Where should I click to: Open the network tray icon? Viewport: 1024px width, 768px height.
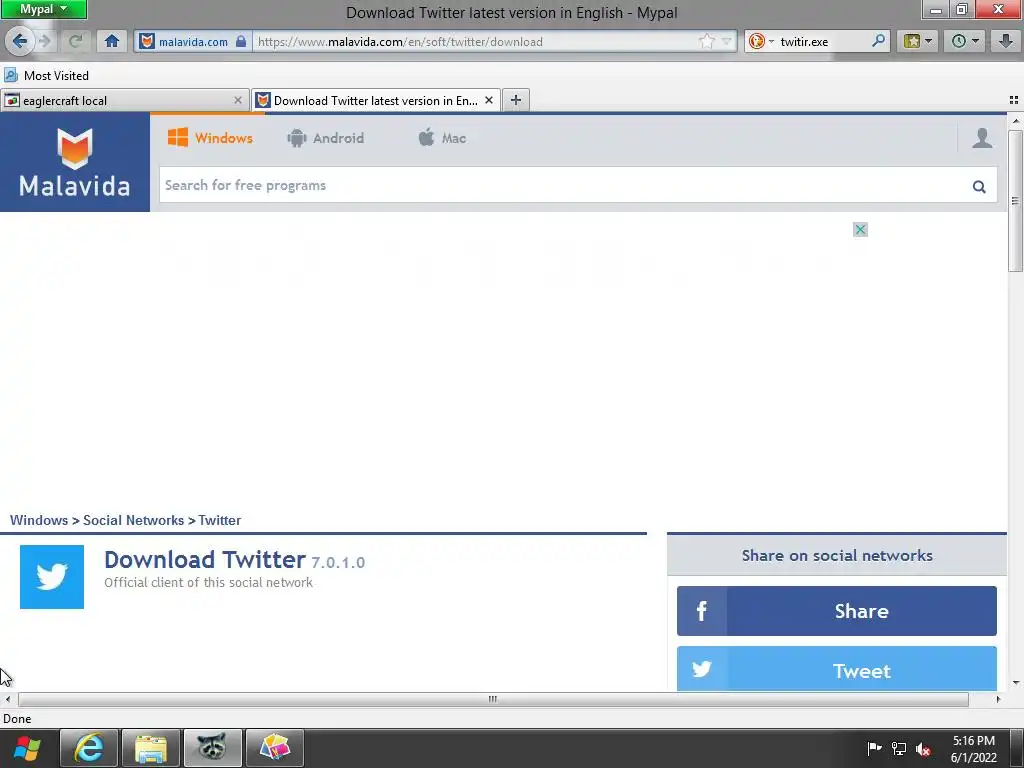click(899, 749)
